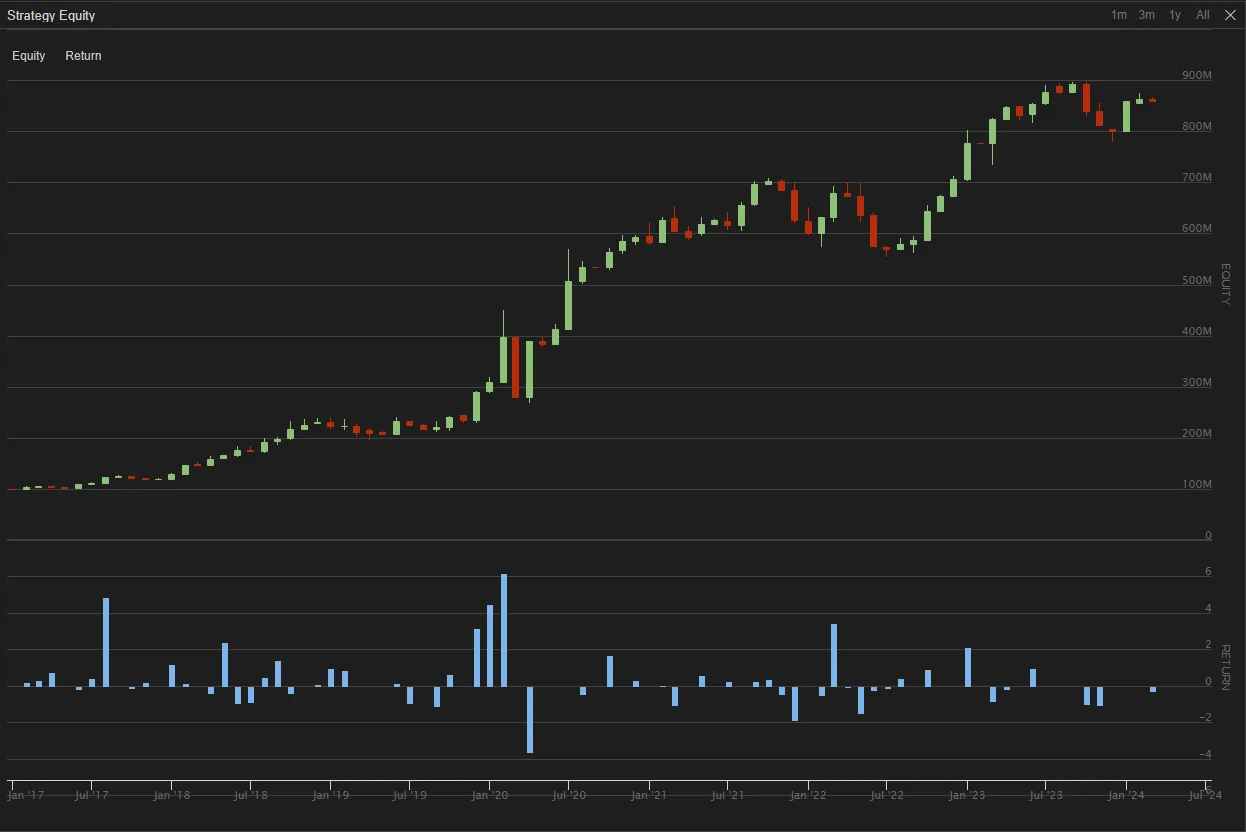Image resolution: width=1246 pixels, height=832 pixels.
Task: Click the Jul '19 date label
Action: (x=409, y=796)
